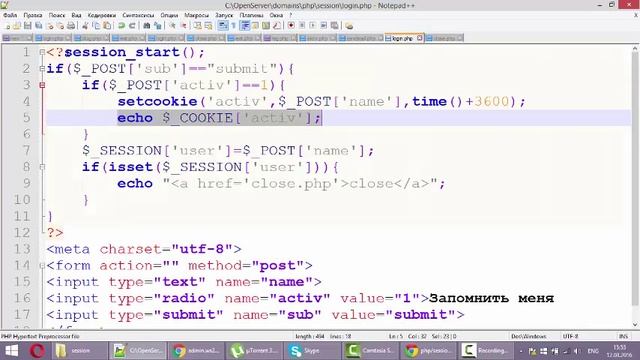Image resolution: width=640 pixels, height=360 pixels.
Task: Open session folder taskbar item
Action: click(x=79, y=351)
